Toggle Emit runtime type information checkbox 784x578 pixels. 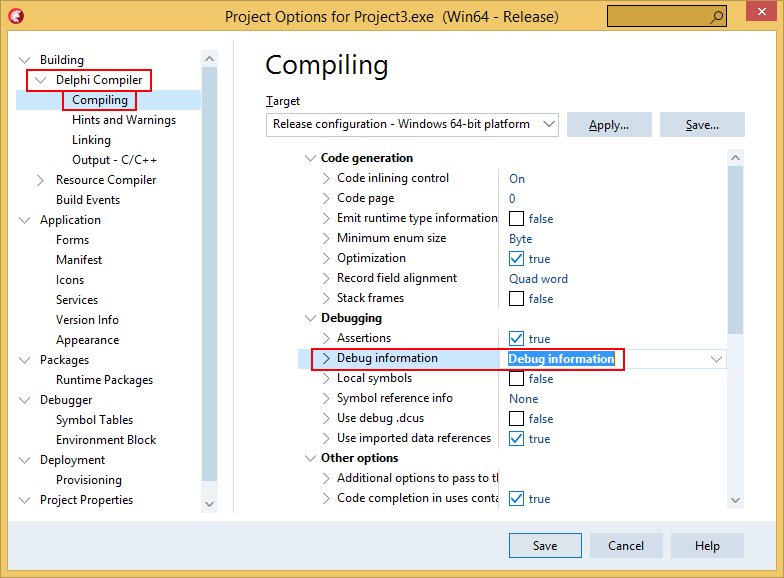pyautogui.click(x=516, y=218)
